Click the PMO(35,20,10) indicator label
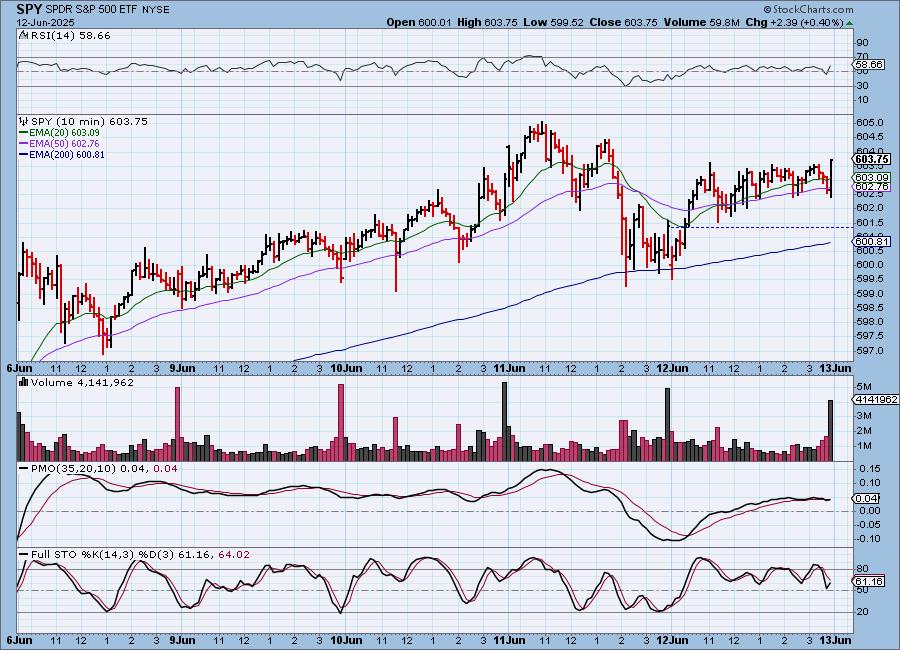The image size is (900, 650). [72, 469]
